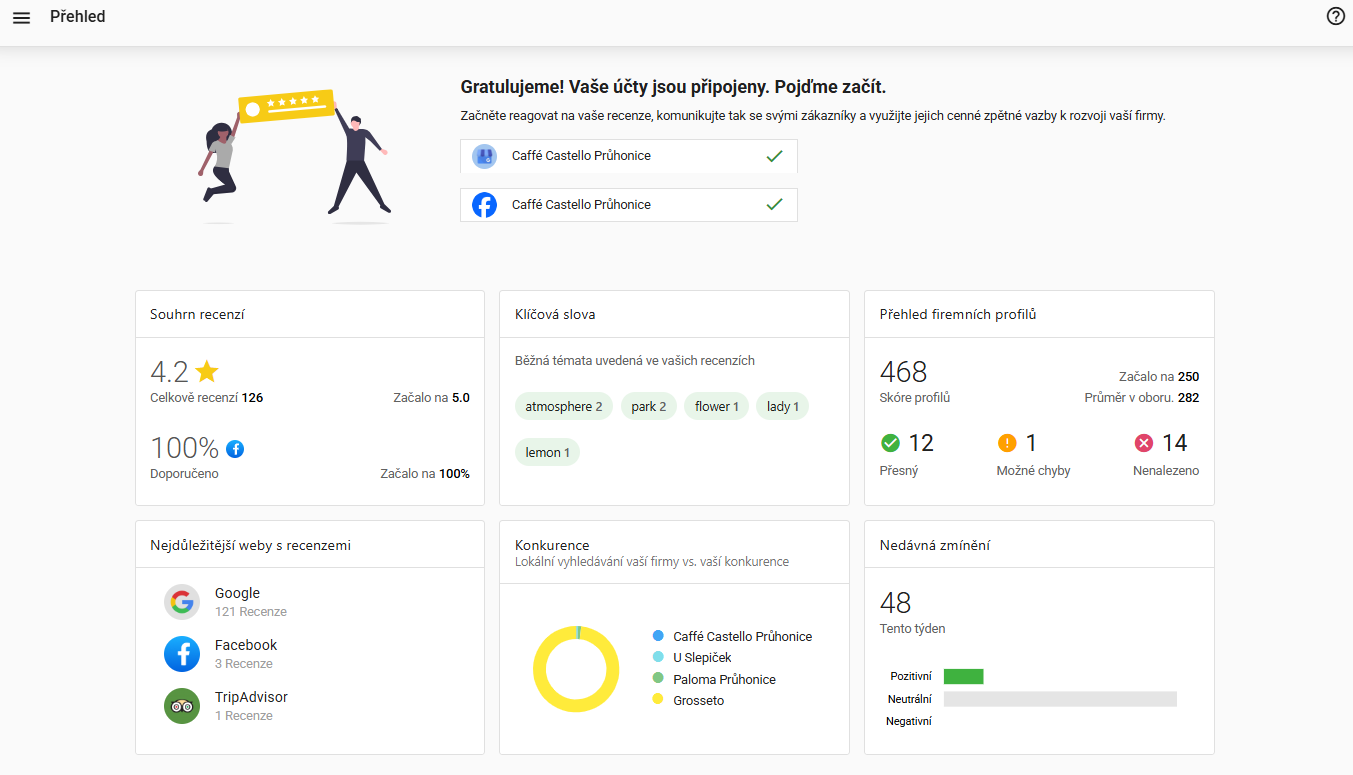This screenshot has height=775, width=1353.
Task: Click the Google Business Profile icon
Action: click(x=485, y=156)
